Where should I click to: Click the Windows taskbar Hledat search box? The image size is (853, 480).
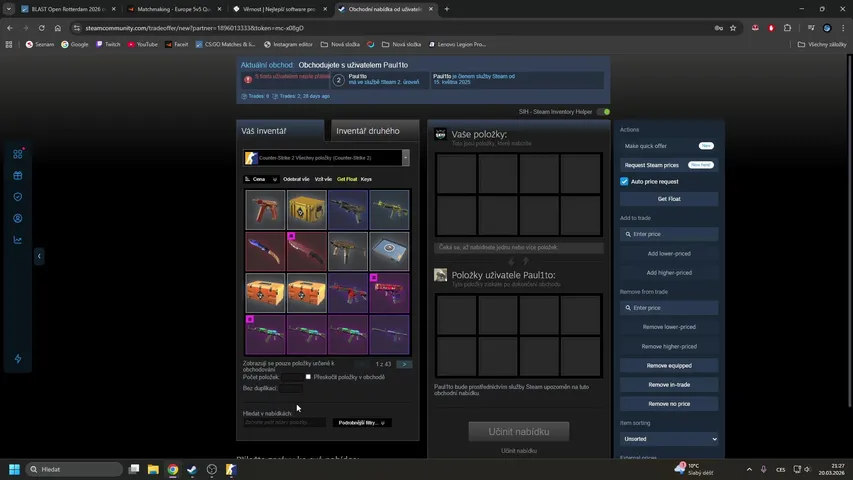coord(74,469)
